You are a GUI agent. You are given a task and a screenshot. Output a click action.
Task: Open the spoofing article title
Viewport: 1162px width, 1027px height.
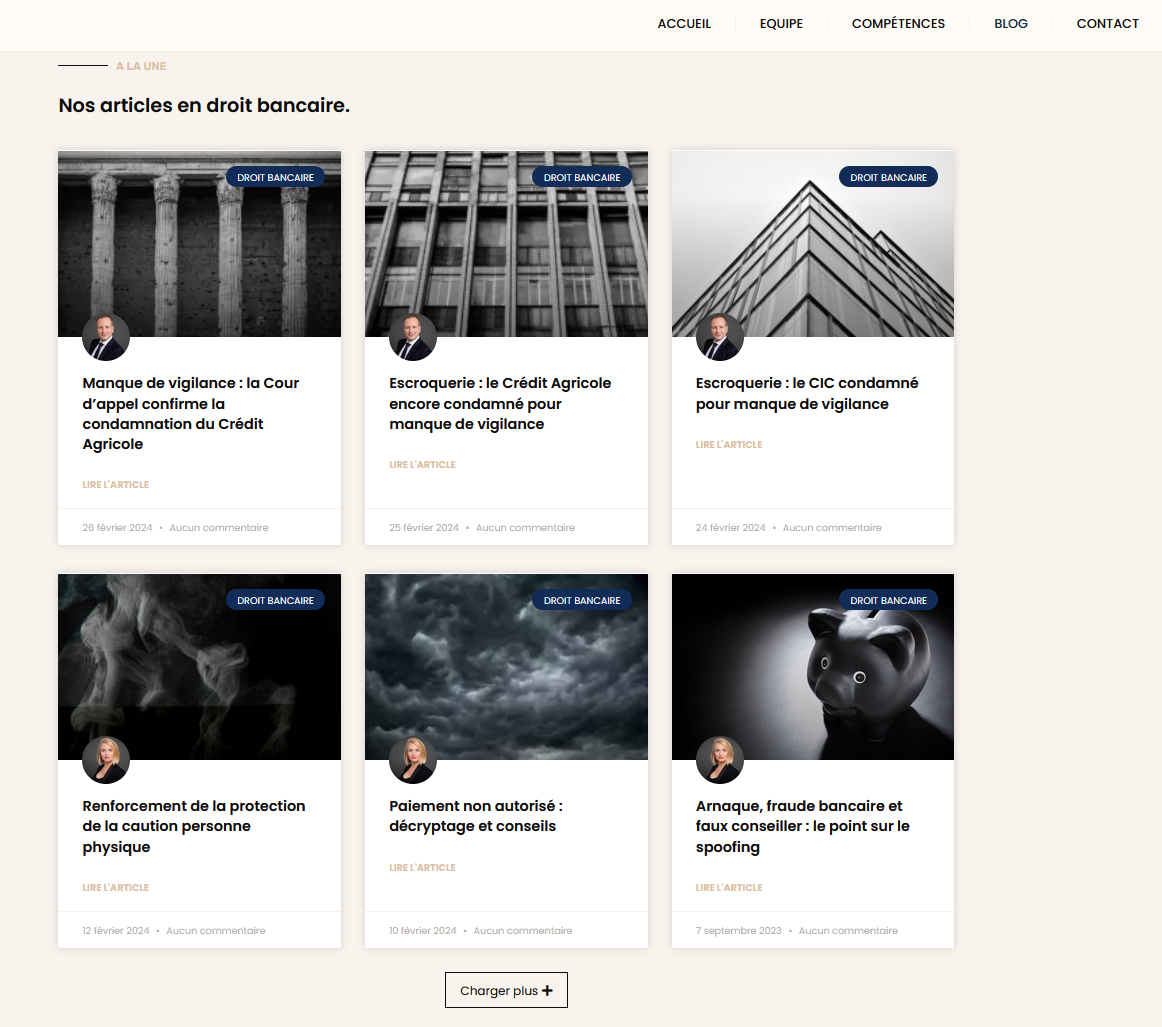[803, 826]
